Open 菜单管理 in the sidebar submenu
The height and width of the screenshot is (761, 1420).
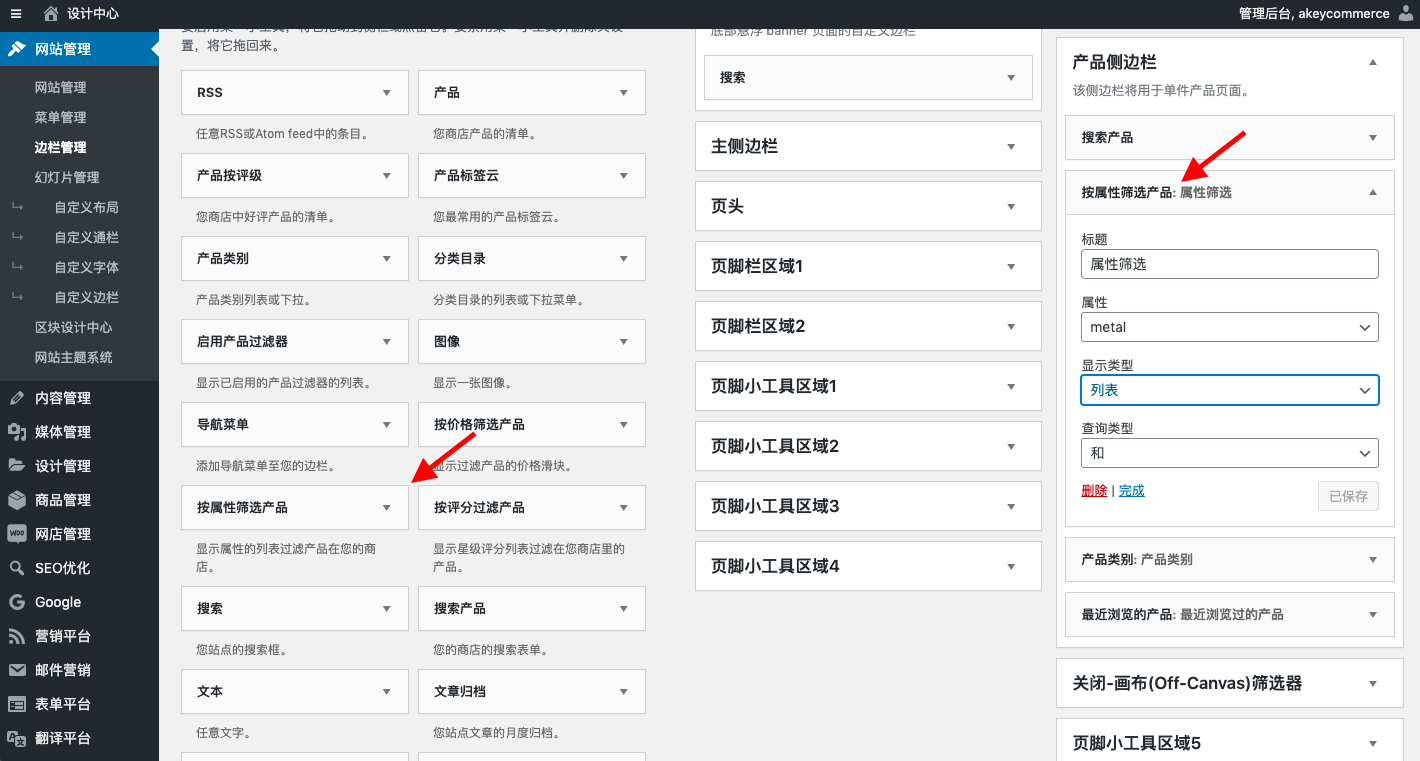[x=60, y=117]
